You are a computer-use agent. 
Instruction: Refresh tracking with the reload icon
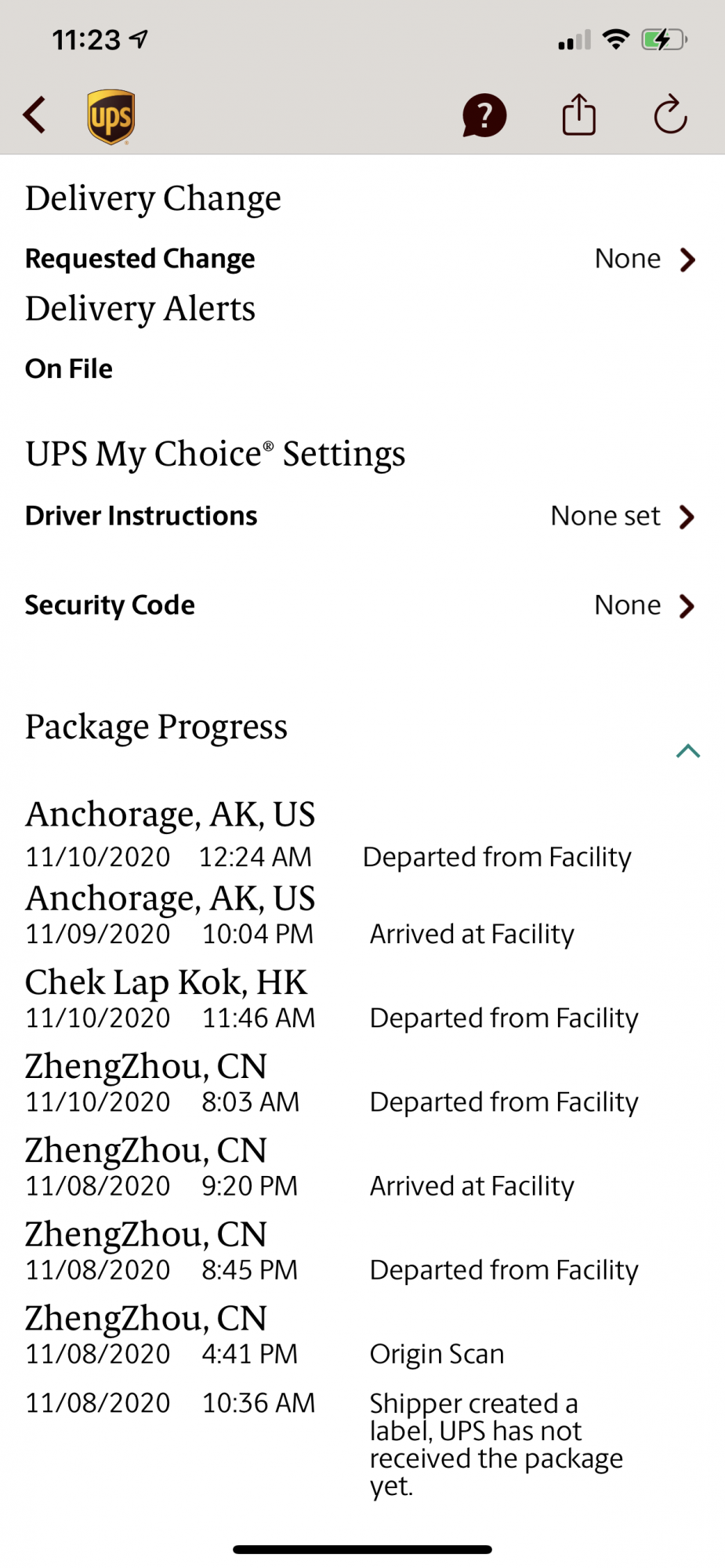click(x=670, y=115)
